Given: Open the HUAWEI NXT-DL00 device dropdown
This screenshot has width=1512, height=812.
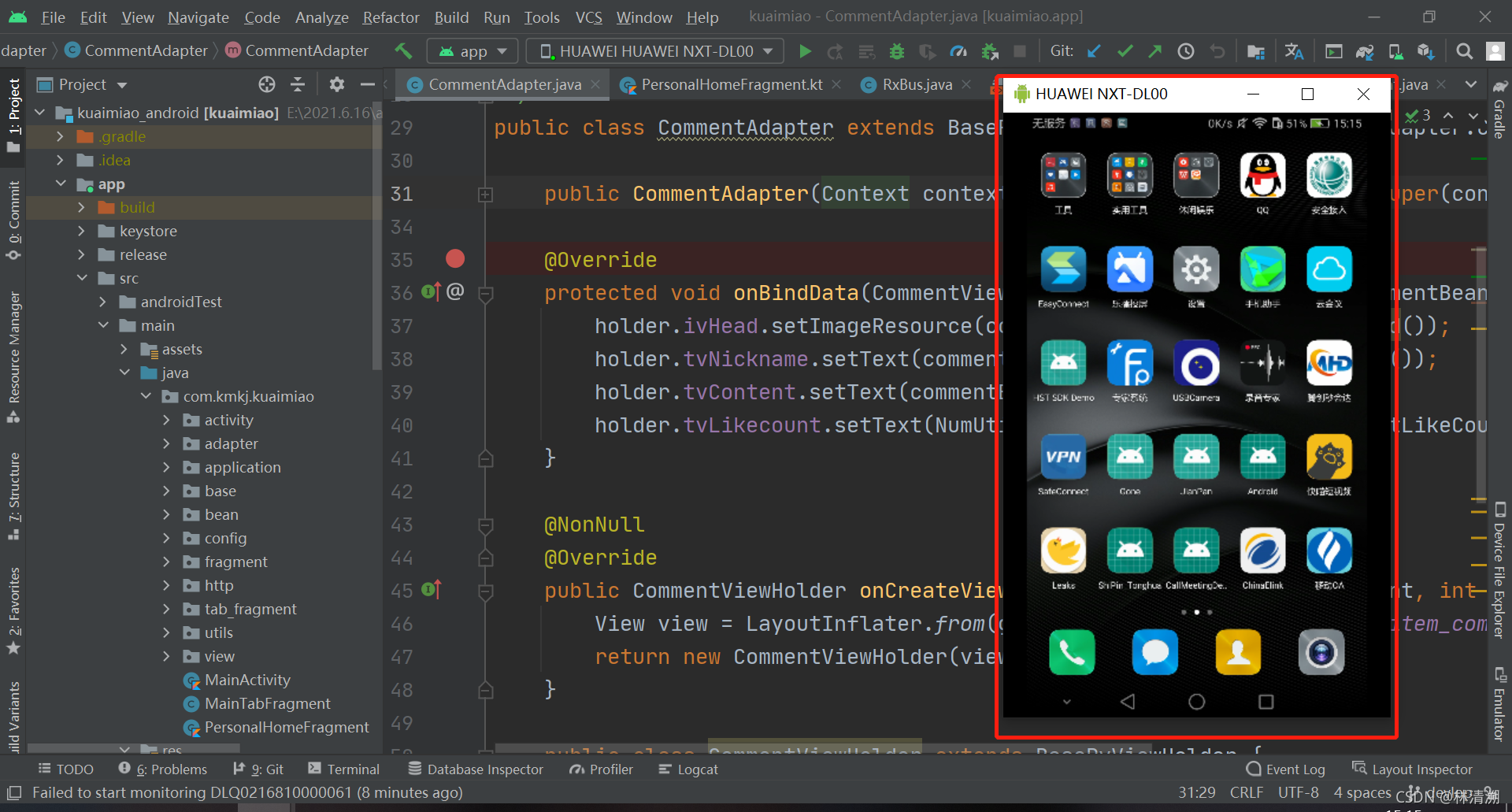Looking at the screenshot, I should point(655,51).
